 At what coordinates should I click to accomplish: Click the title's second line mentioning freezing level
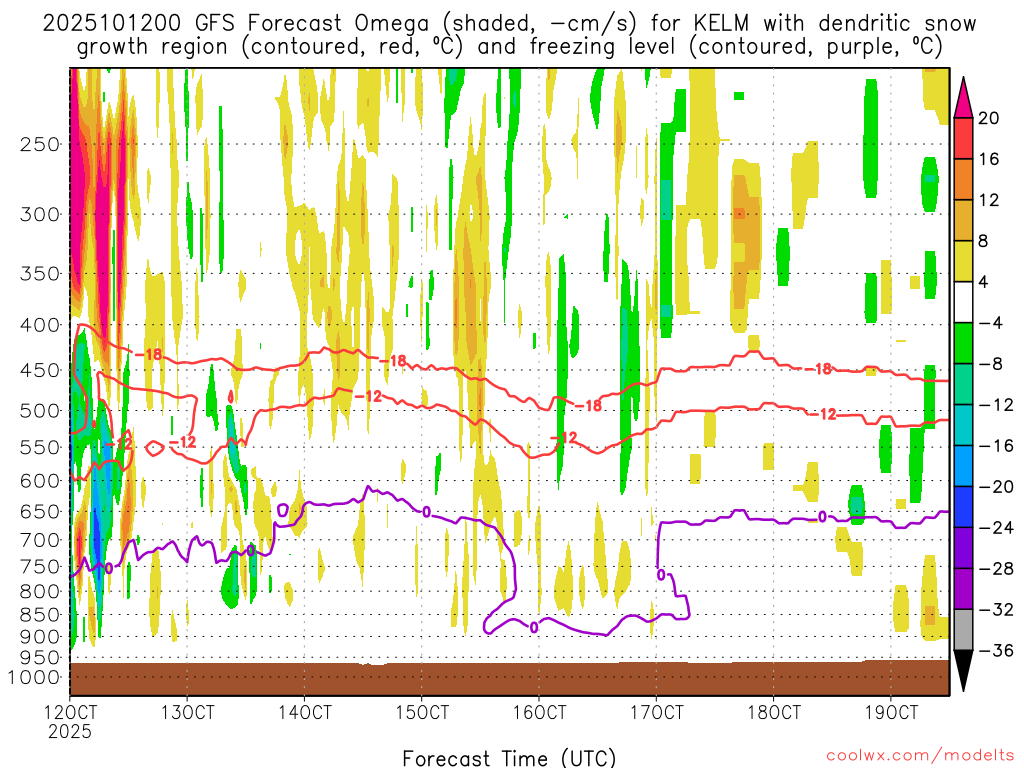tap(509, 47)
